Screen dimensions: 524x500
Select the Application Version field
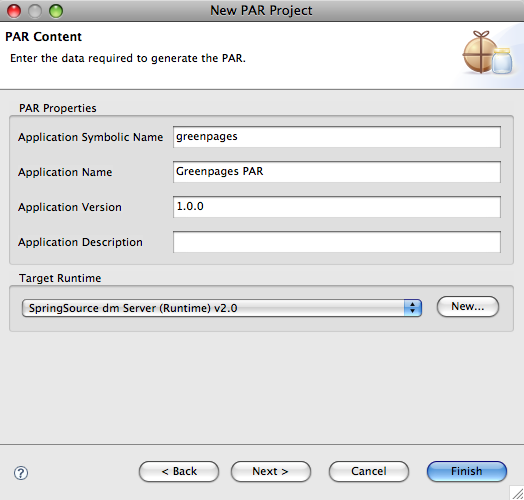[337, 207]
